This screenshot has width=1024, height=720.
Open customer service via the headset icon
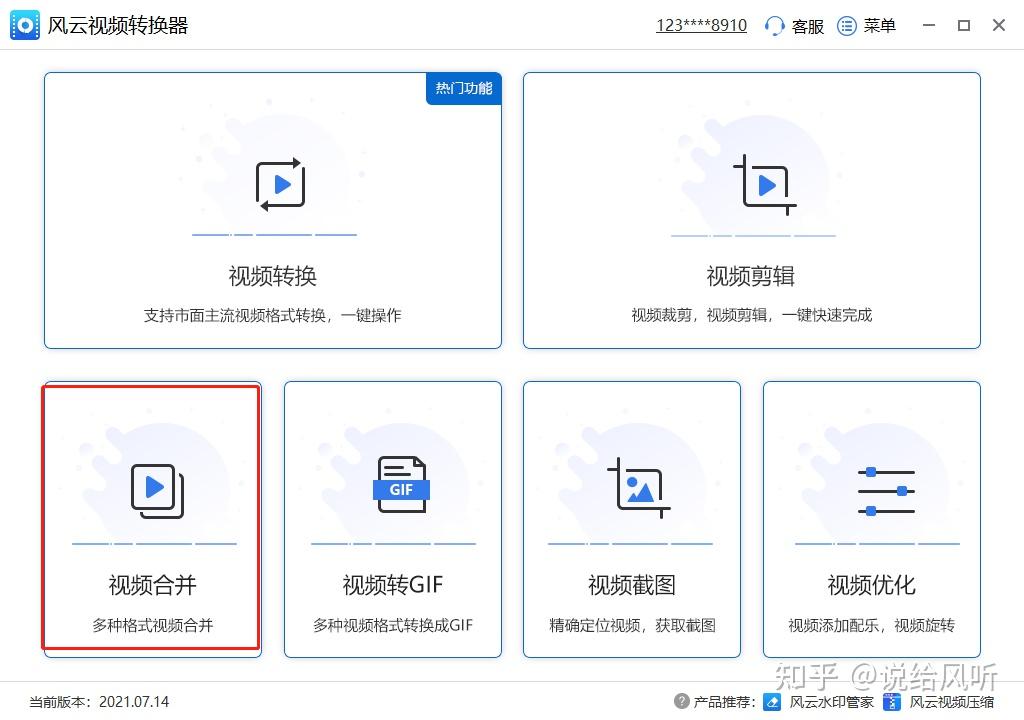(x=775, y=26)
